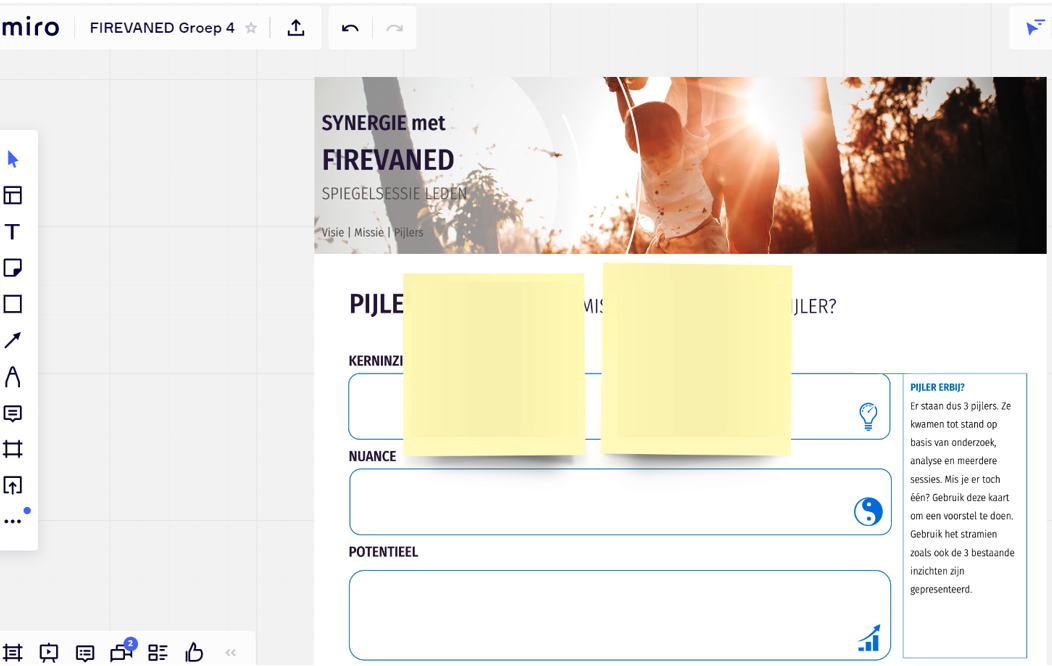Undo the last action
Screen dimensions: 1052x666
coord(350,28)
